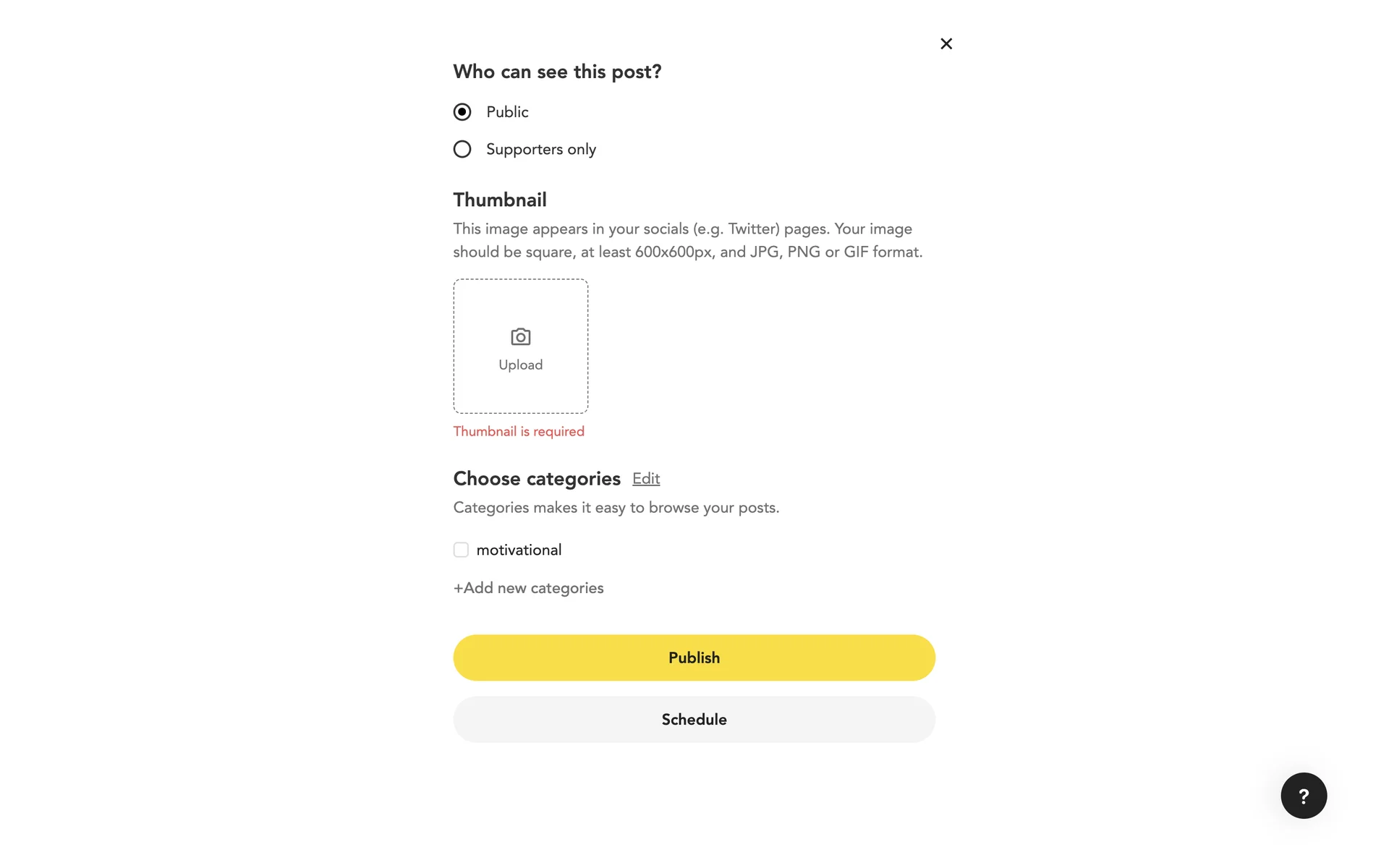Select the Public radio button
This screenshot has height=868, width=1389.
tap(462, 112)
